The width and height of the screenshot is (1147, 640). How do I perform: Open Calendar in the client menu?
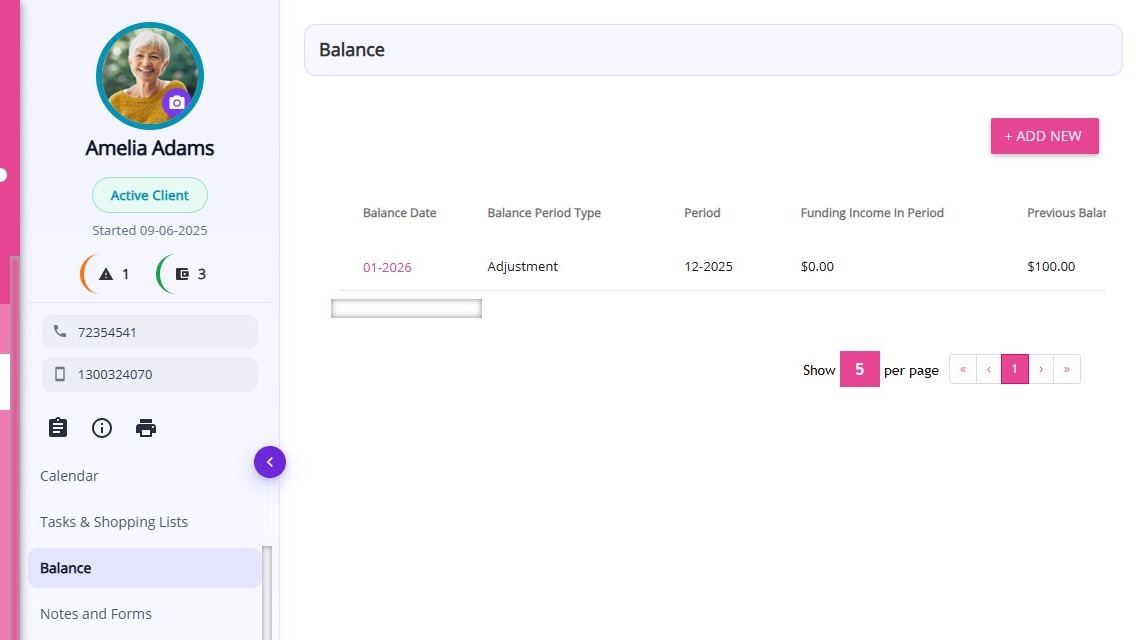click(69, 476)
